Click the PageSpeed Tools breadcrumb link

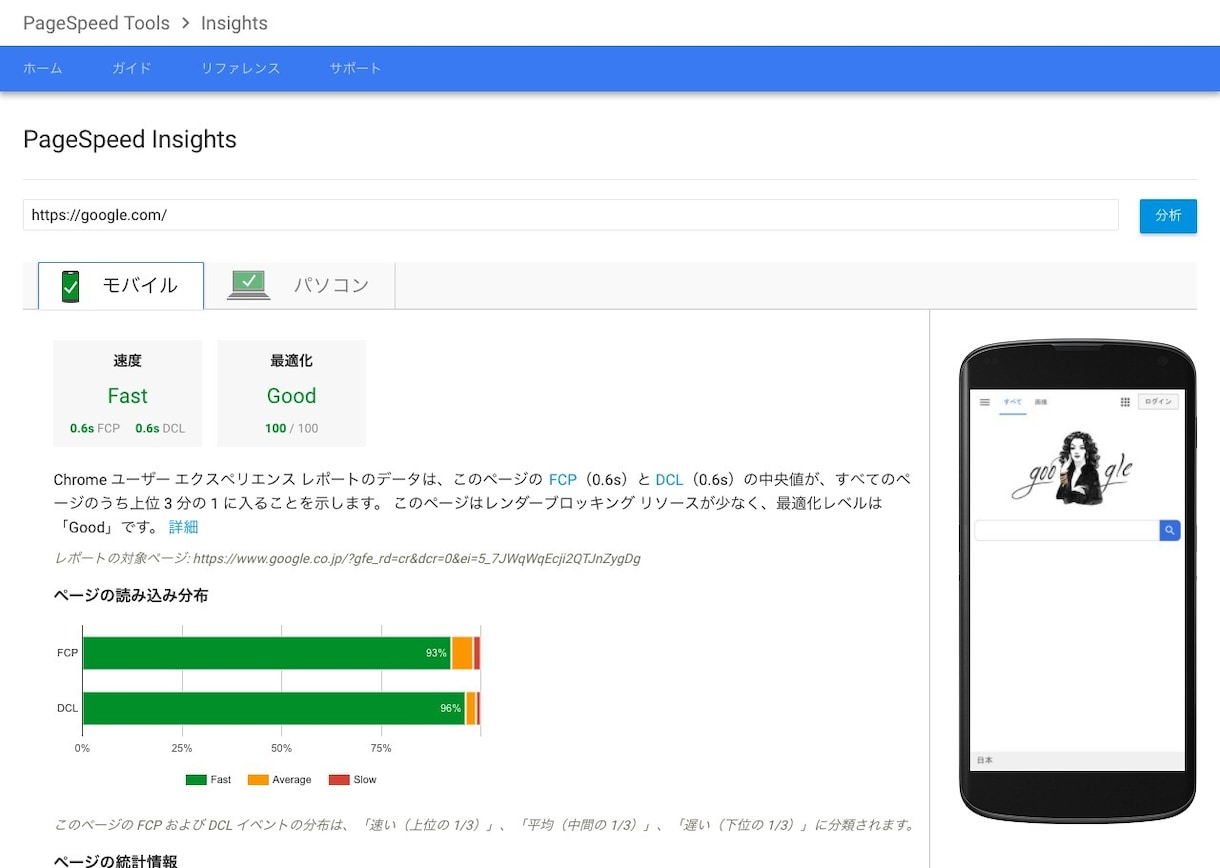(x=97, y=23)
